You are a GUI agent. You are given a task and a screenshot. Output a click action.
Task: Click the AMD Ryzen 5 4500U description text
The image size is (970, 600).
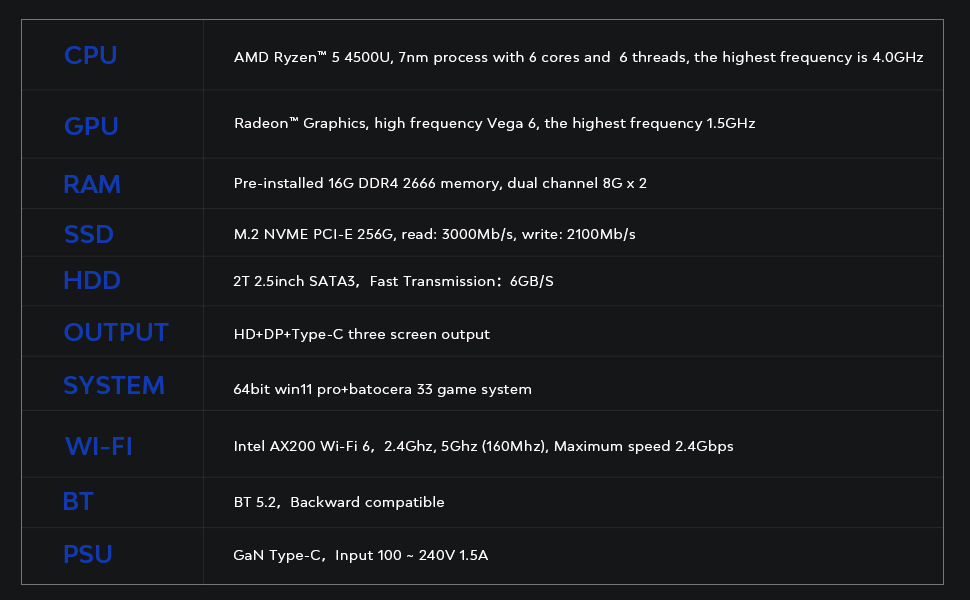578,58
